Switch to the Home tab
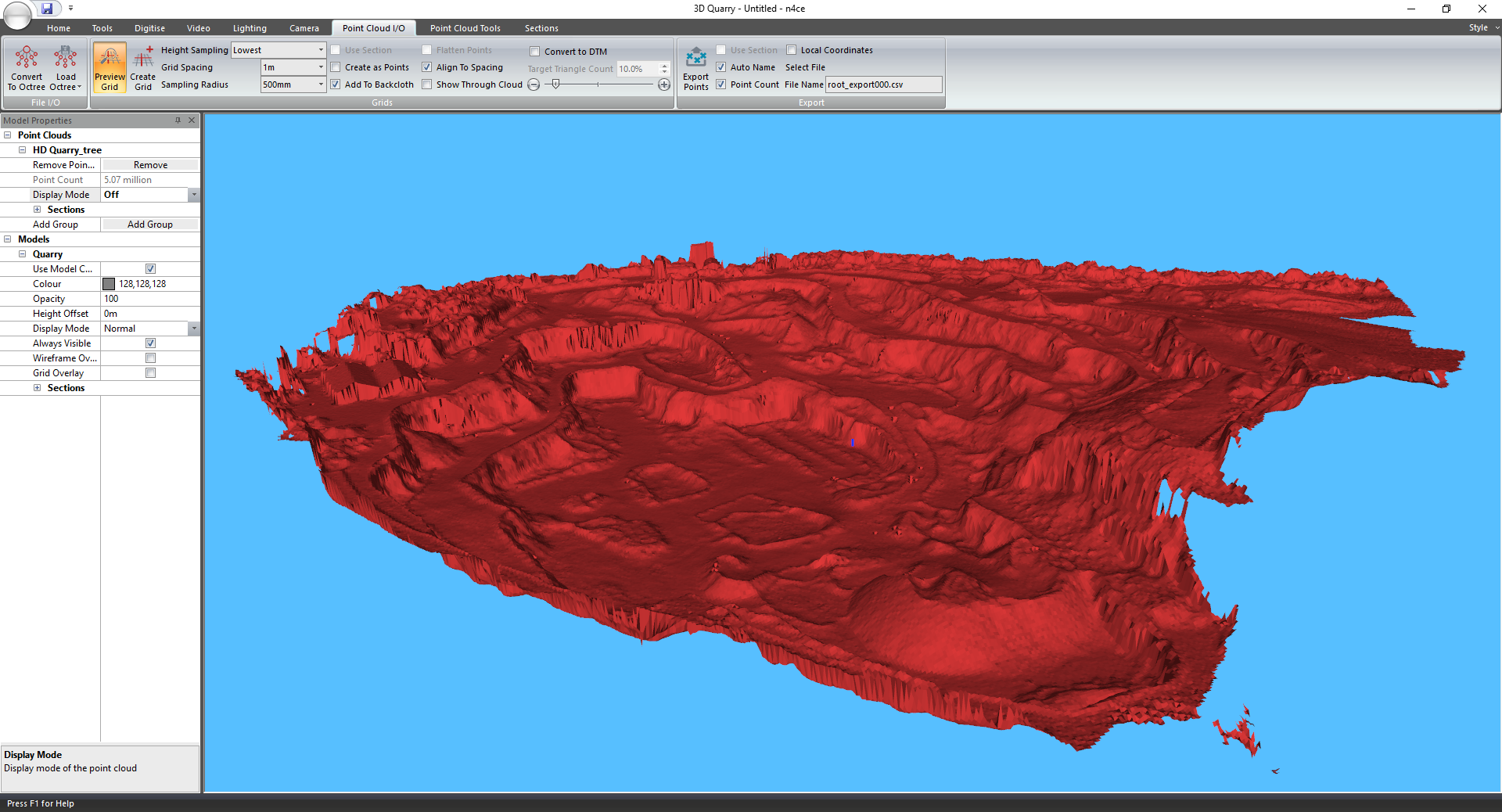 (x=59, y=28)
